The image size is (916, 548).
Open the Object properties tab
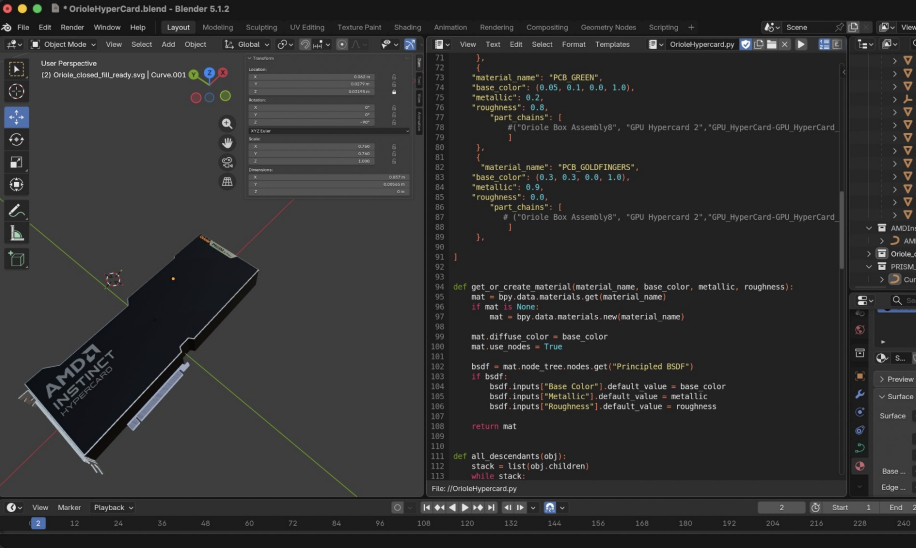[860, 376]
